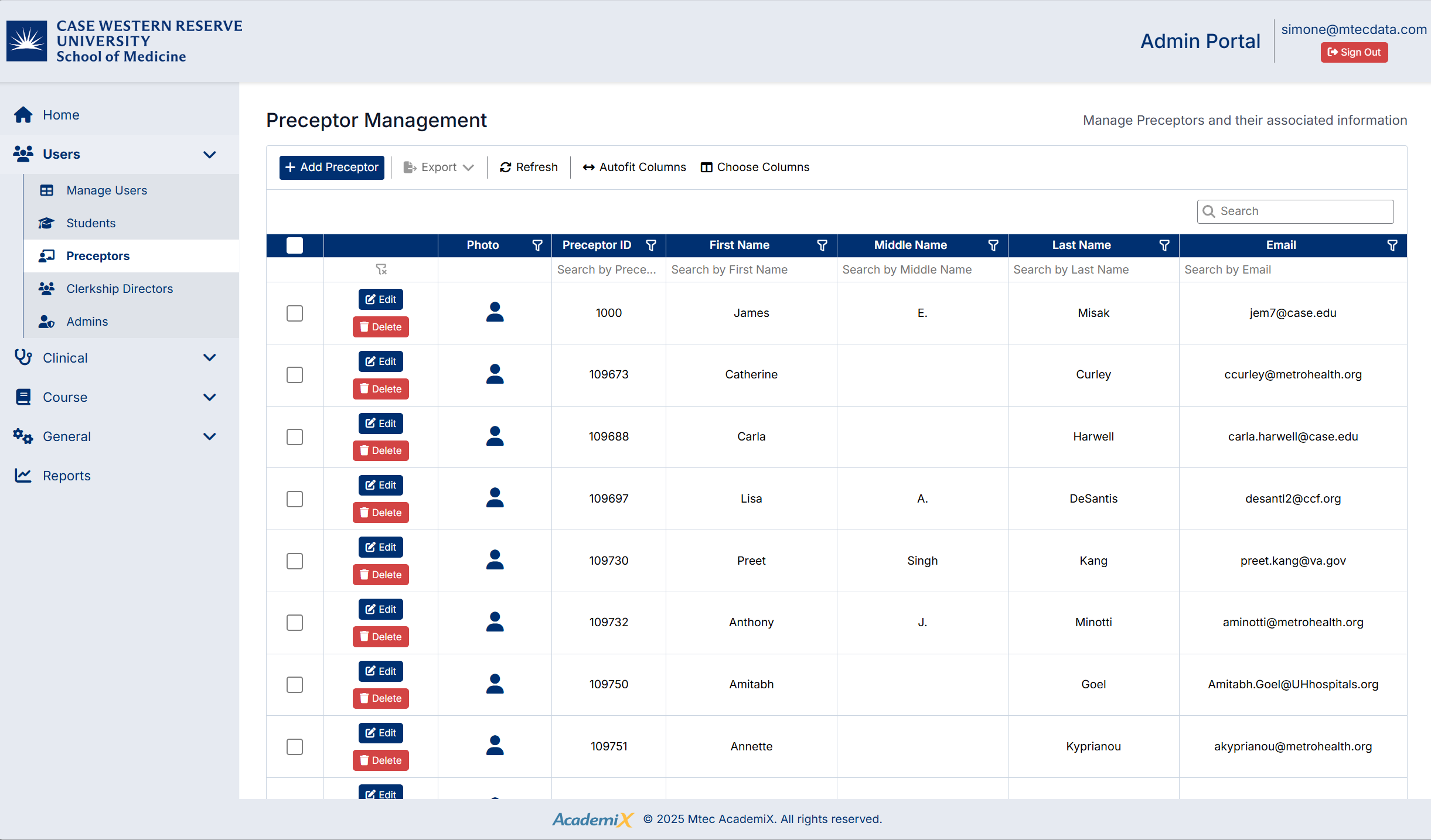This screenshot has width=1431, height=840.
Task: Click the Refresh toolbar icon
Action: [505, 168]
